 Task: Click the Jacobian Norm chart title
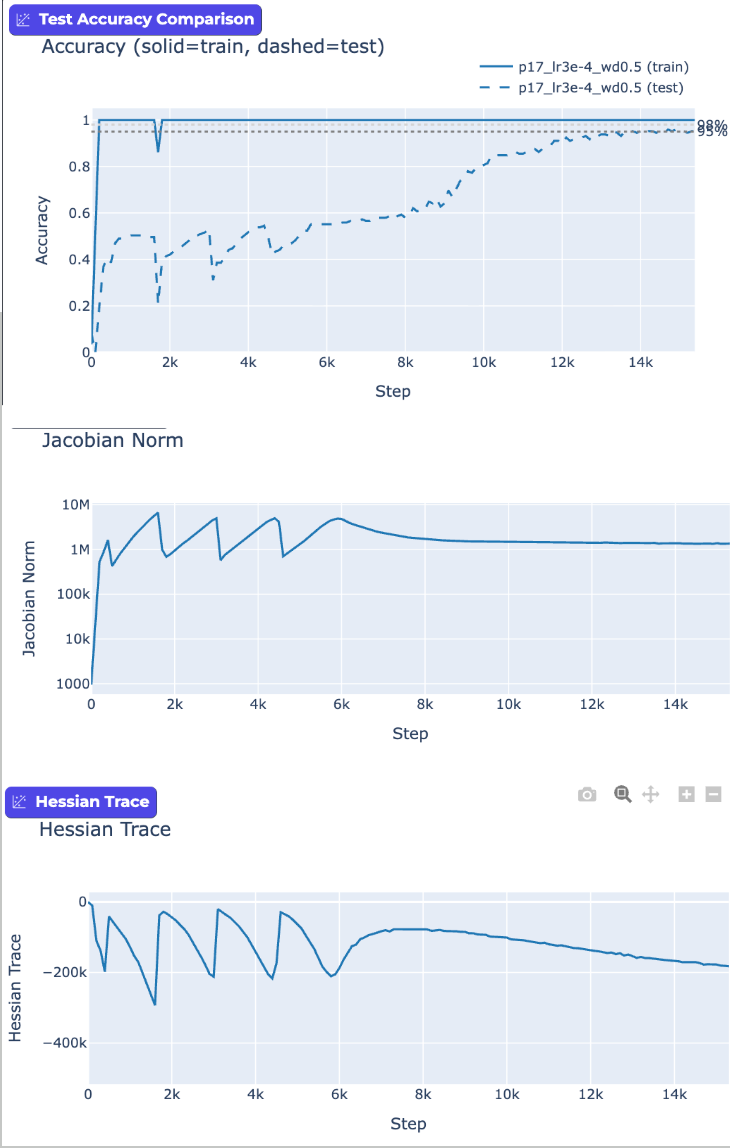pyautogui.click(x=112, y=440)
